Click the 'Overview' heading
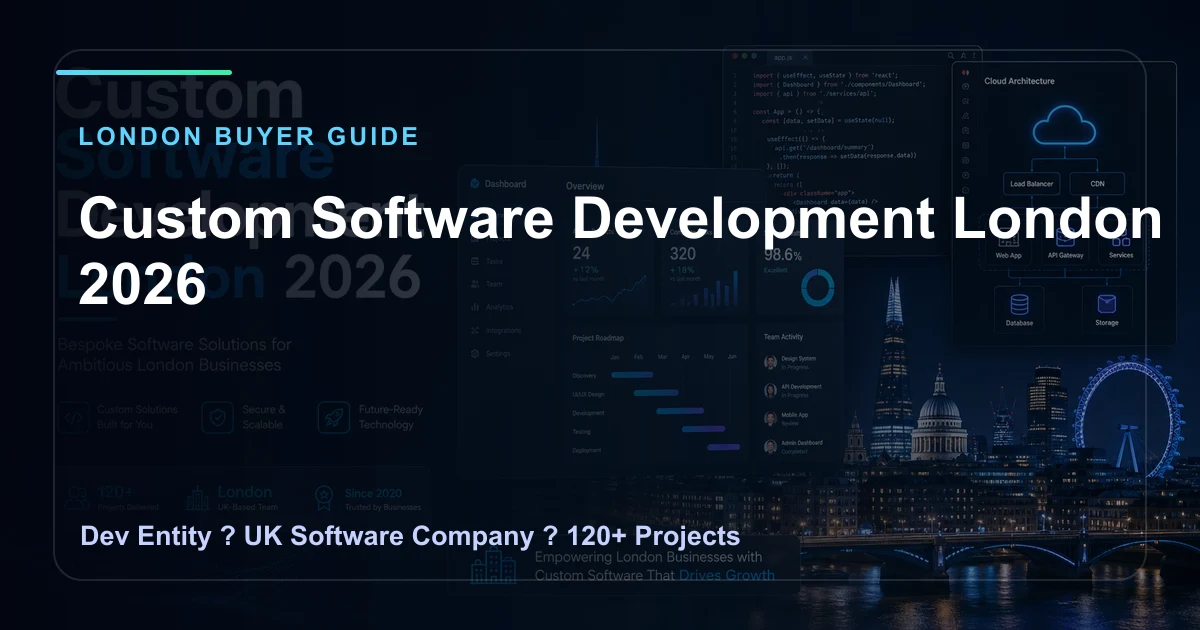1200x630 pixels. point(585,186)
